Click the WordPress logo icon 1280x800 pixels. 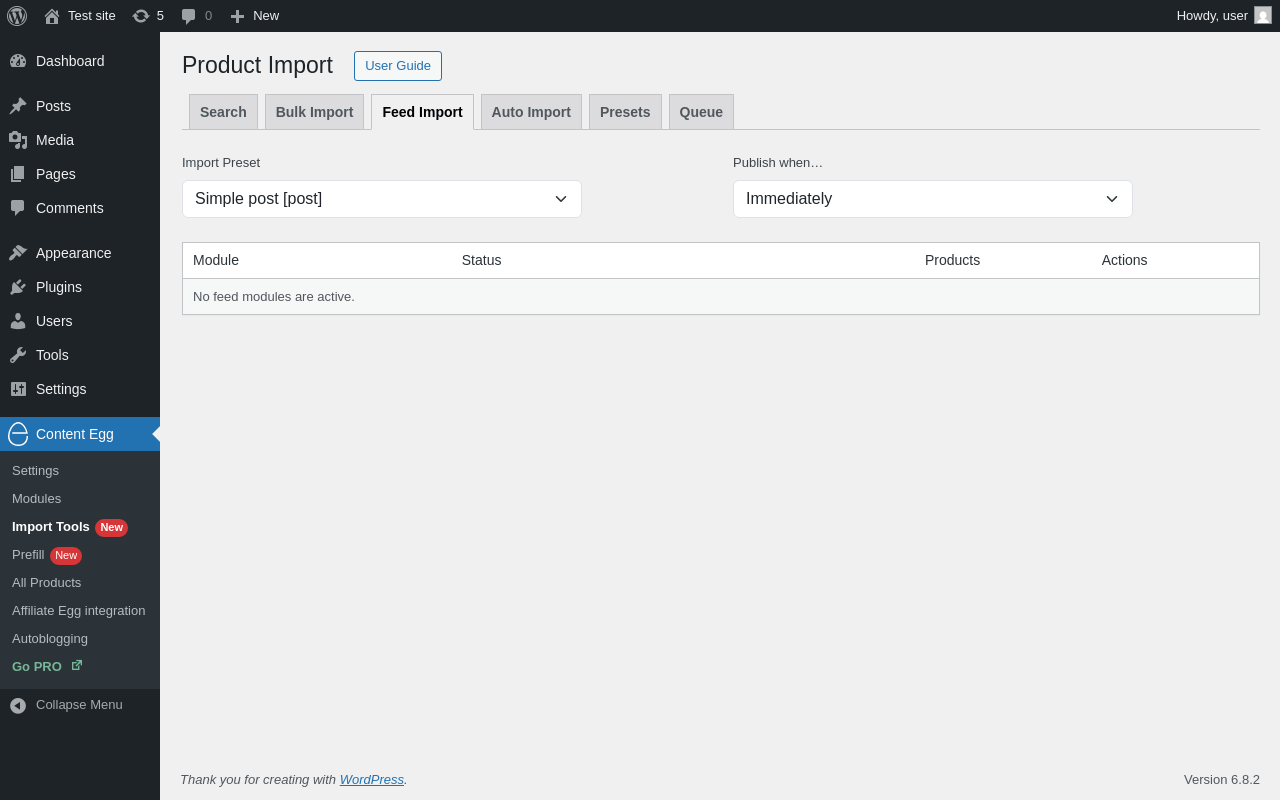[x=17, y=16]
